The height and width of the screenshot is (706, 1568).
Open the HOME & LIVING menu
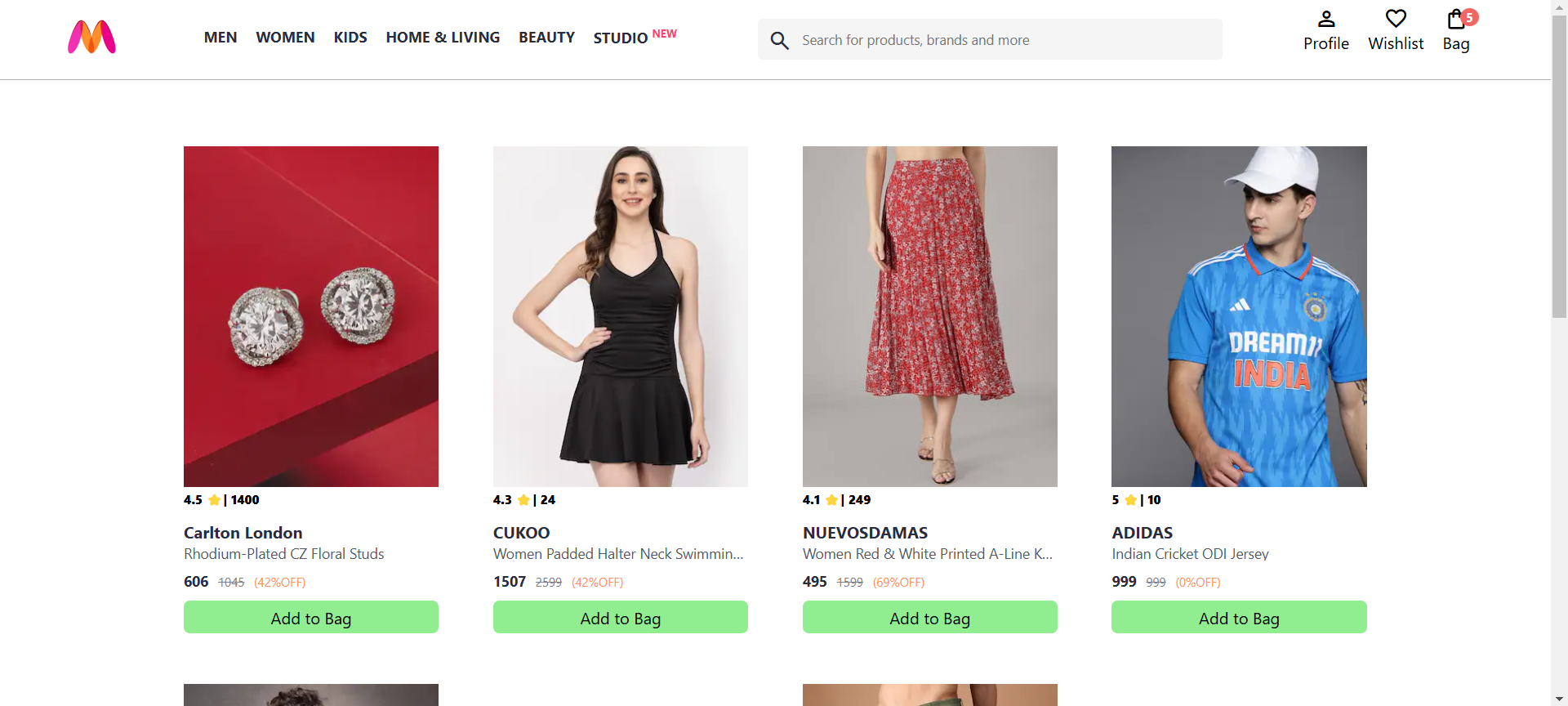pyautogui.click(x=443, y=37)
